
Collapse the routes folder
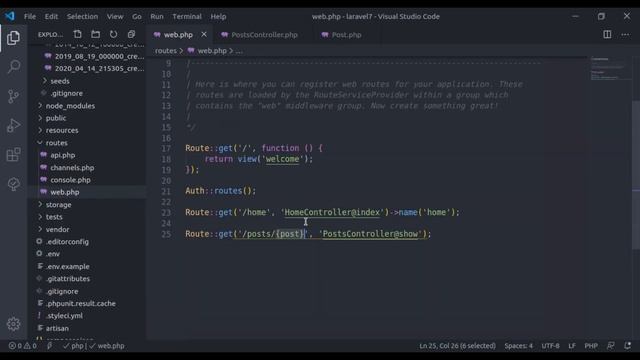click(57, 143)
